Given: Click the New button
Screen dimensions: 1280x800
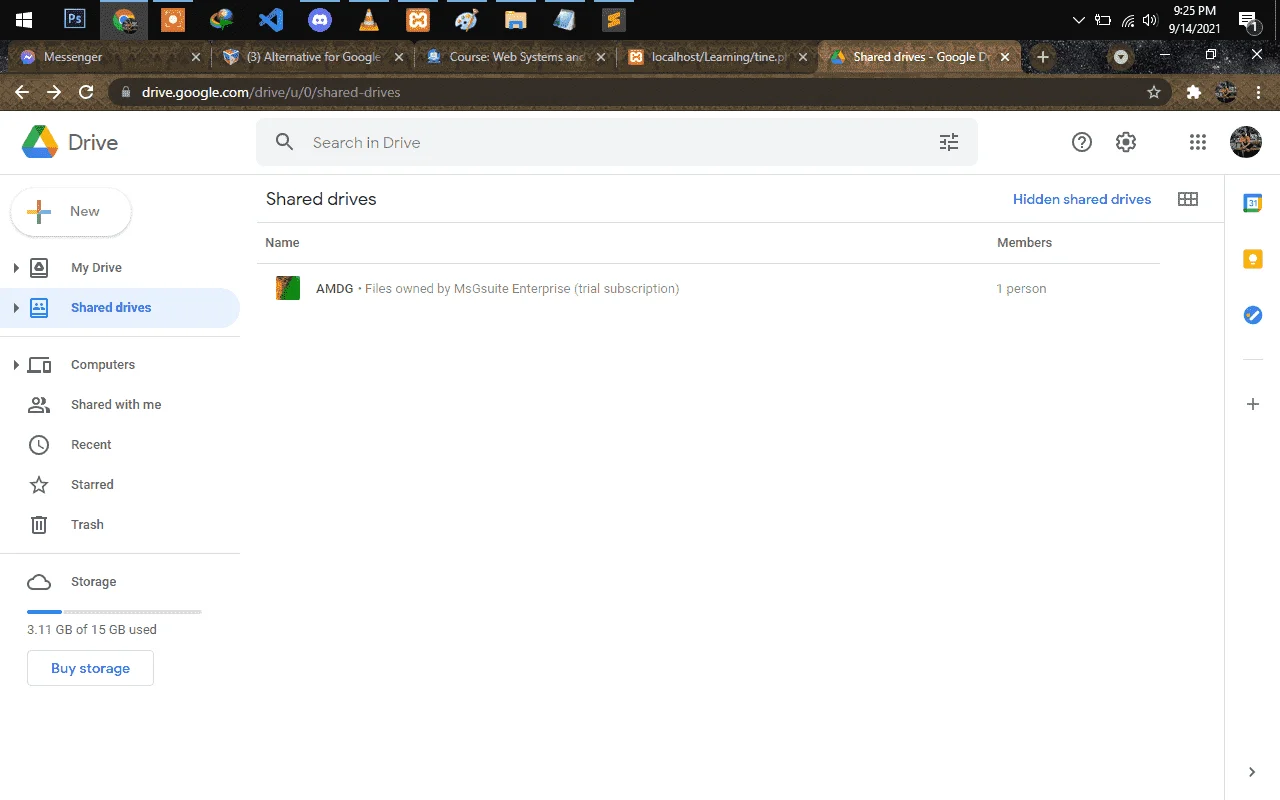Looking at the screenshot, I should [70, 212].
